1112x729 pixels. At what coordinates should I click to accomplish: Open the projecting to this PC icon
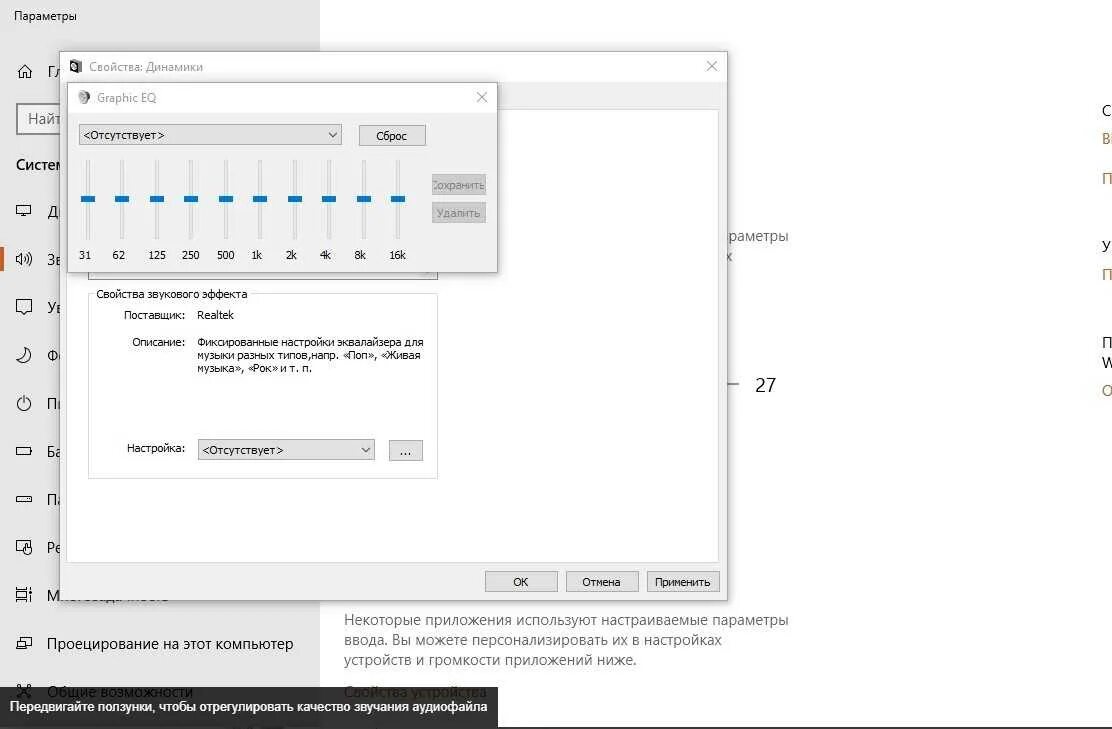[x=24, y=644]
